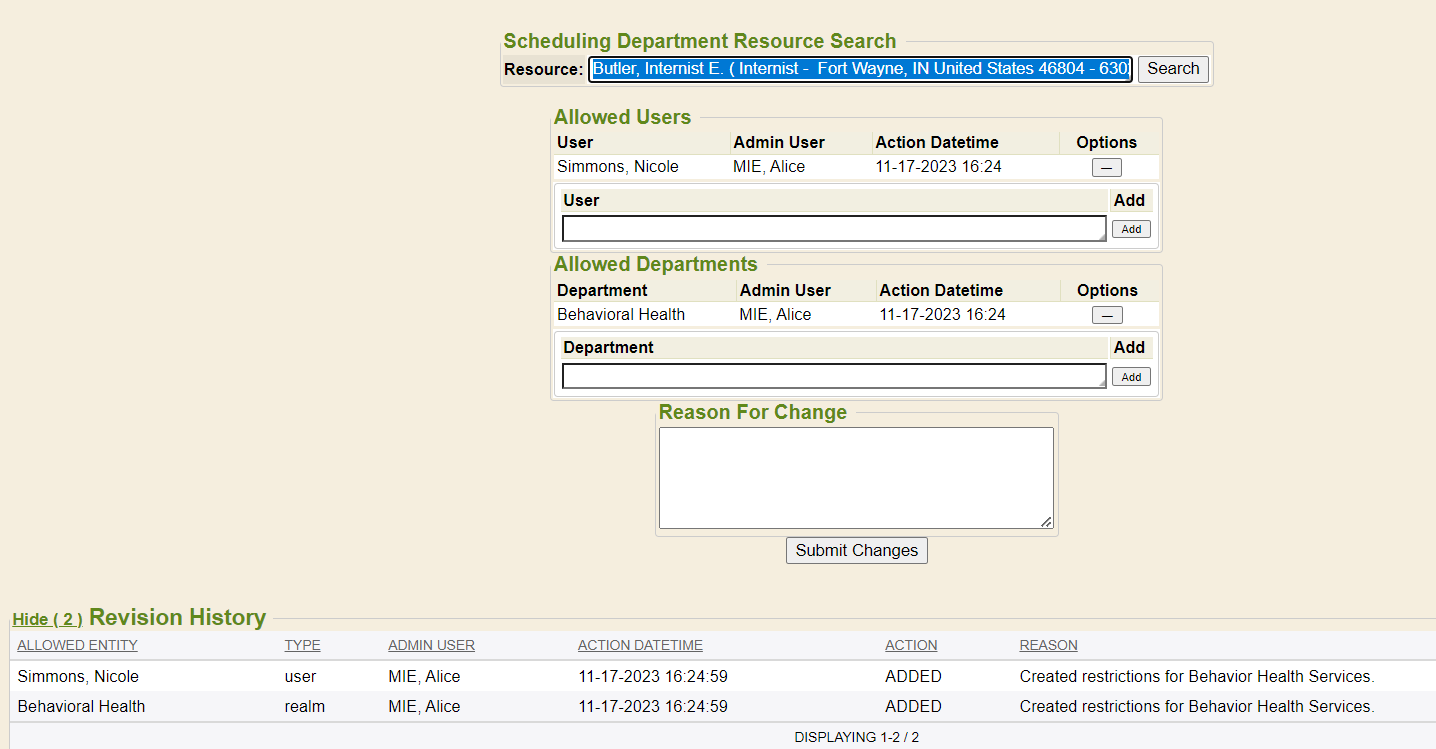Sort revision history by Action Datetime

coord(640,646)
